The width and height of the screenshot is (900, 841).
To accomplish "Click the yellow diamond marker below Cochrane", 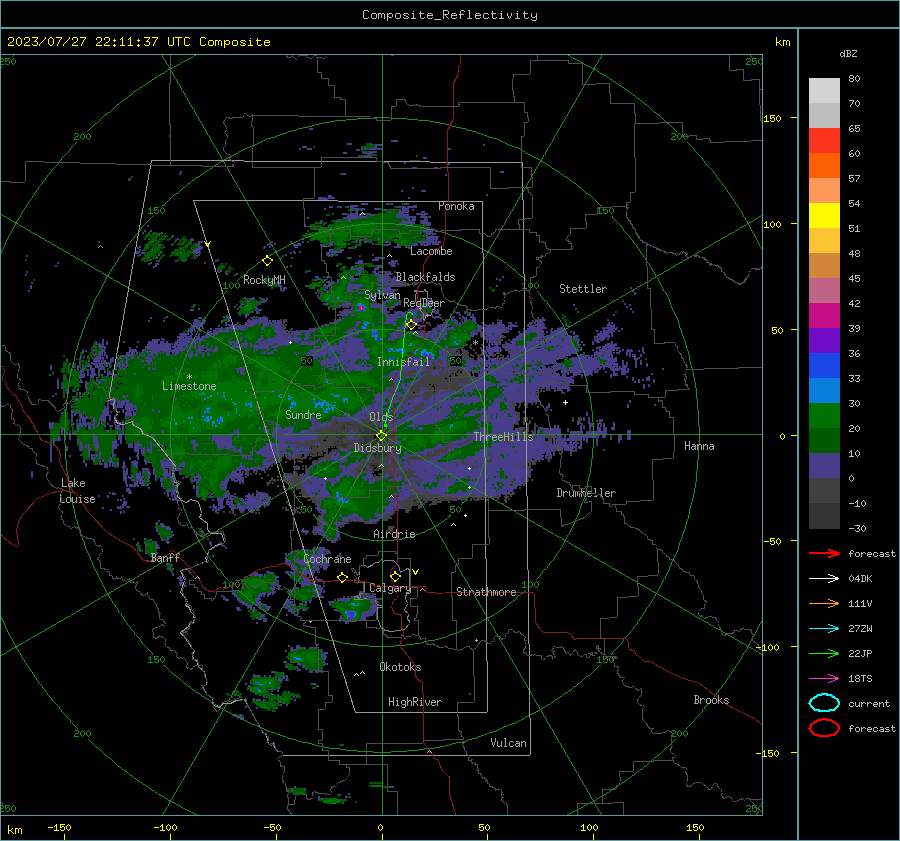I will (x=342, y=577).
